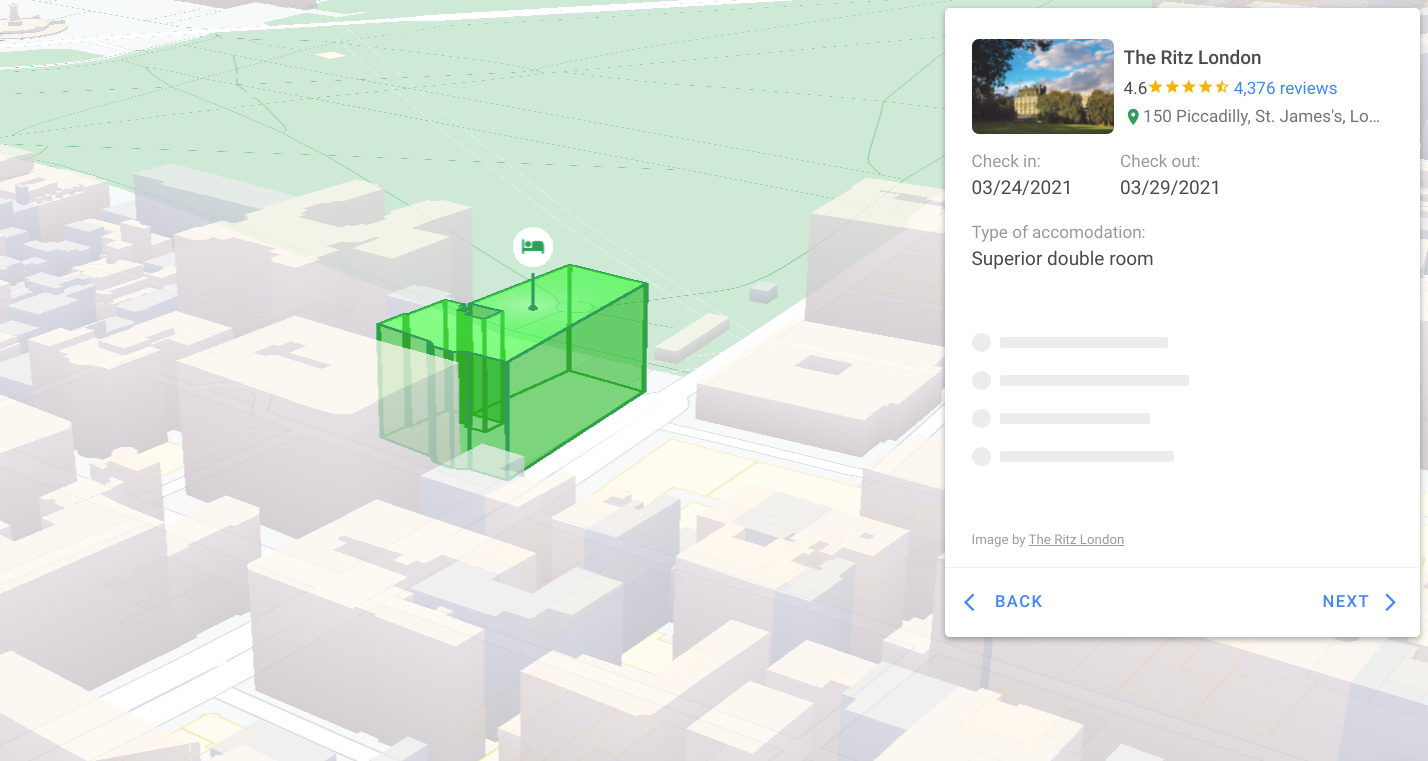Click the second grey placeholder bar

pyautogui.click(x=1094, y=381)
